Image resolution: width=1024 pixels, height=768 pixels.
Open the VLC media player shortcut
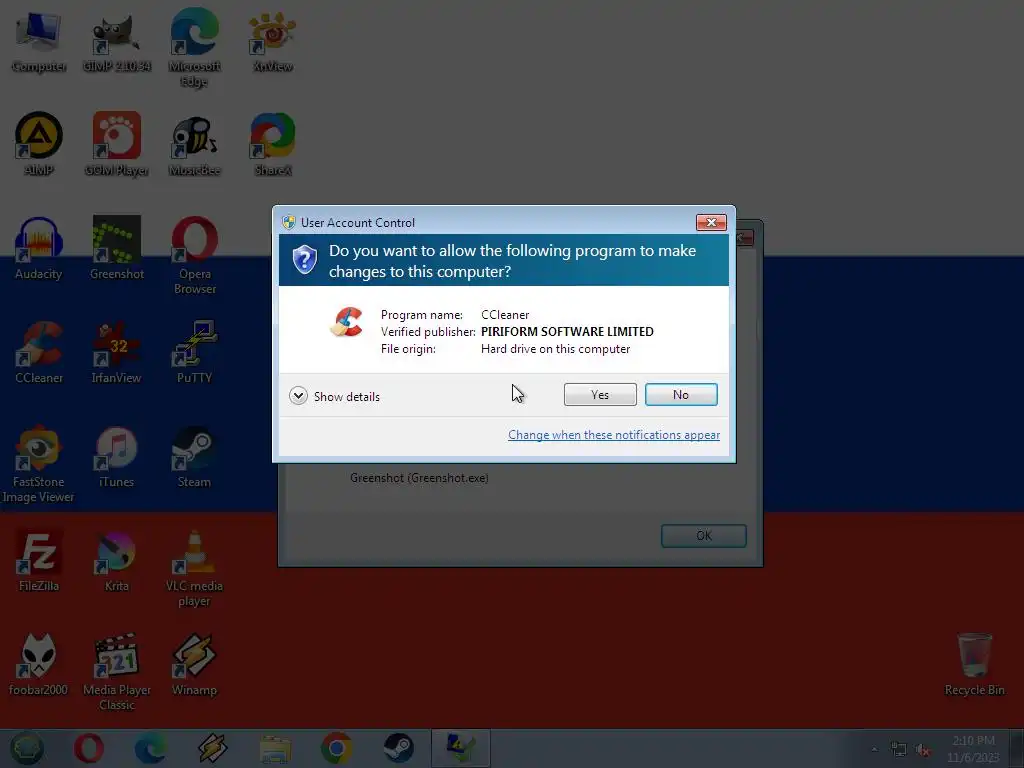pyautogui.click(x=194, y=568)
